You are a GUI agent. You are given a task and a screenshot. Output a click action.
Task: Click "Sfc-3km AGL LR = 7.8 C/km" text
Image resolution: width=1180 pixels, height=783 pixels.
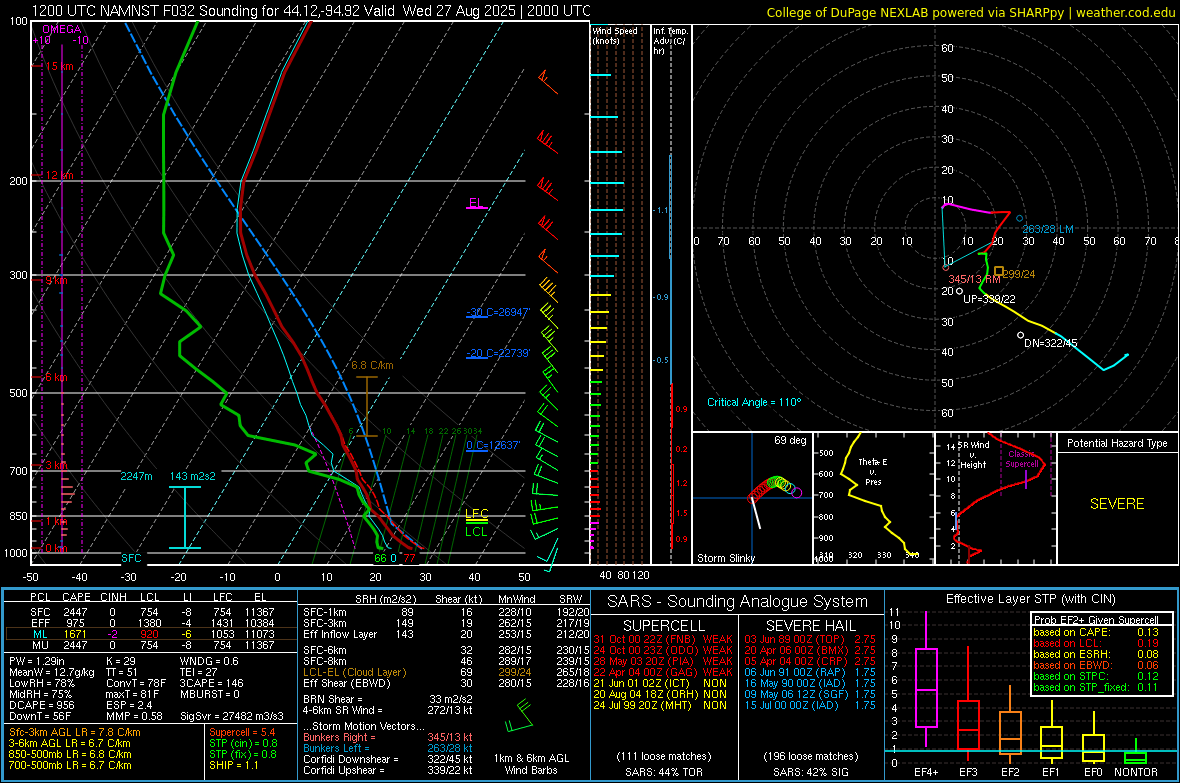click(x=75, y=732)
